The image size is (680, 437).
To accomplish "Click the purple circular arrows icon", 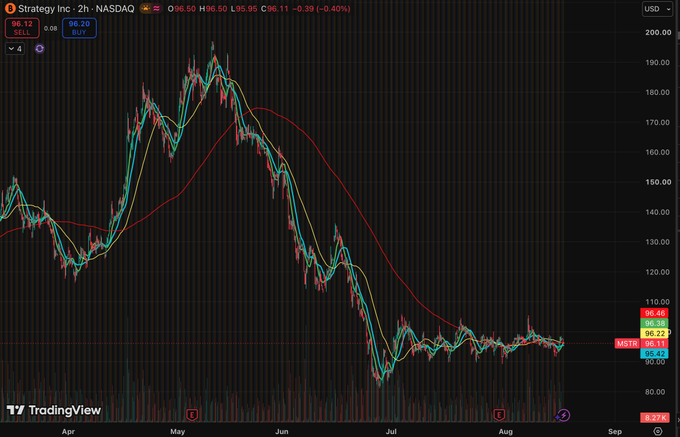I will click(x=39, y=49).
